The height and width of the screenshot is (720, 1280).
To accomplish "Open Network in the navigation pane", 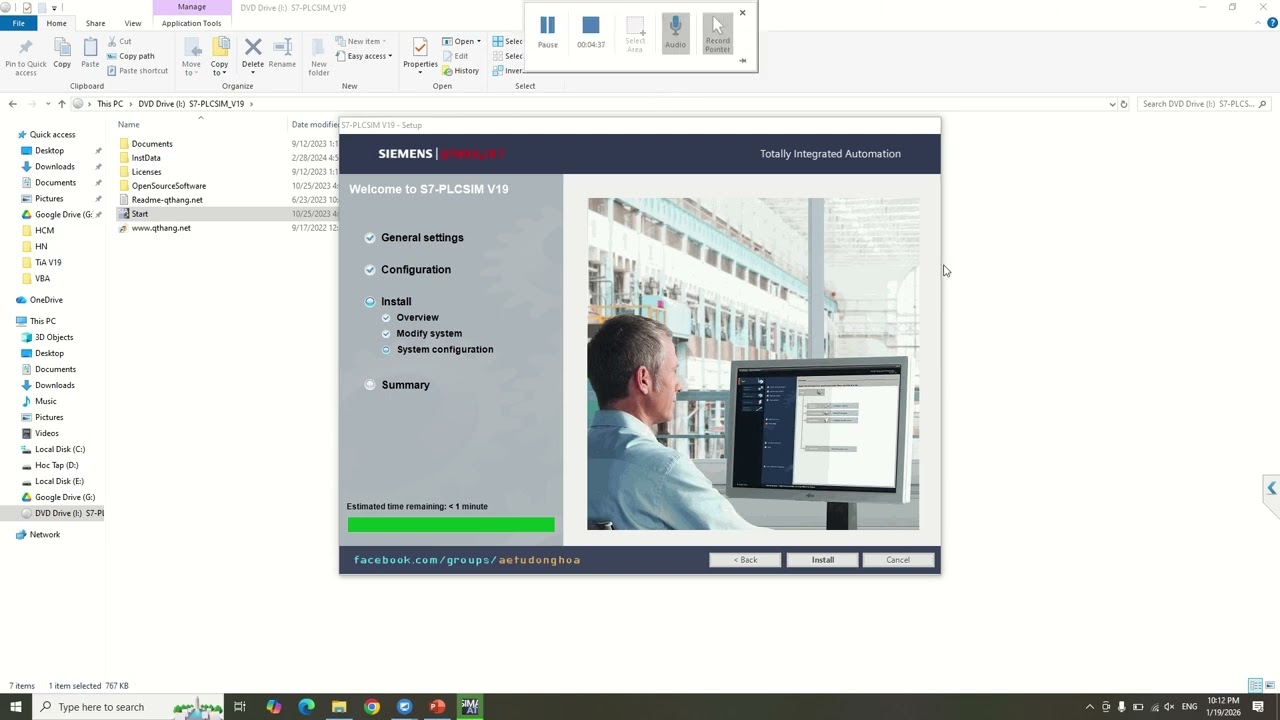I will click(x=44, y=535).
